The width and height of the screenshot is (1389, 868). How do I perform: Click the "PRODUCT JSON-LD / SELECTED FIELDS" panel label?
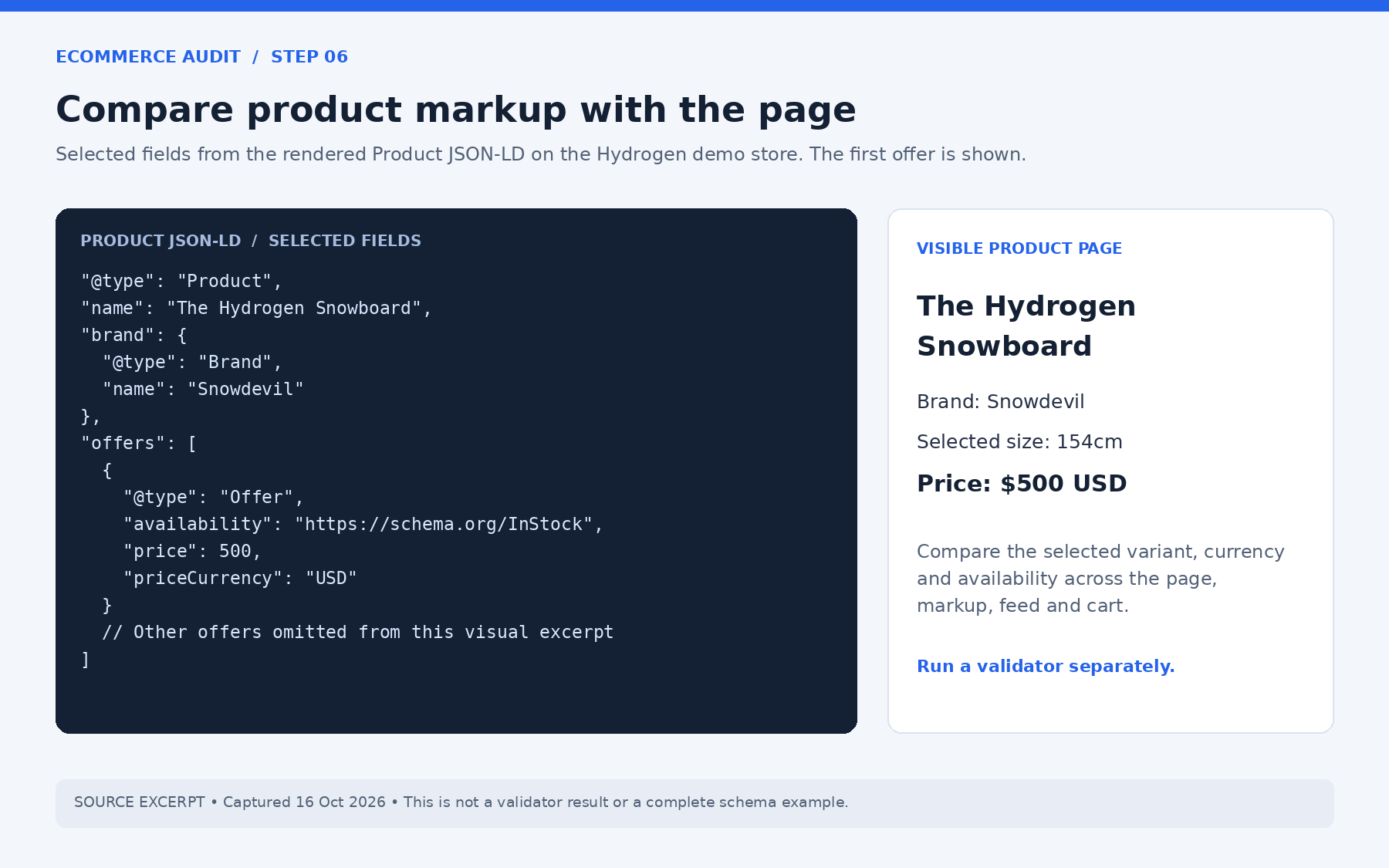[251, 241]
